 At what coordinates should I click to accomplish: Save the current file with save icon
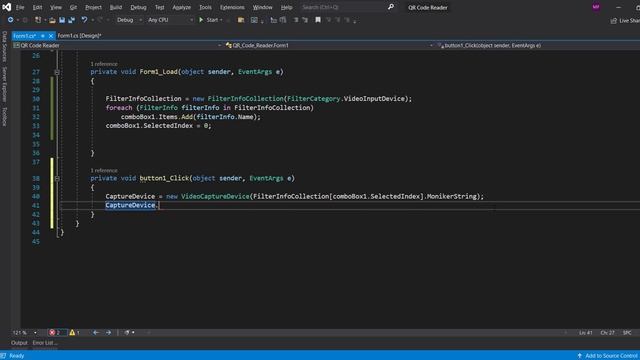point(62,20)
